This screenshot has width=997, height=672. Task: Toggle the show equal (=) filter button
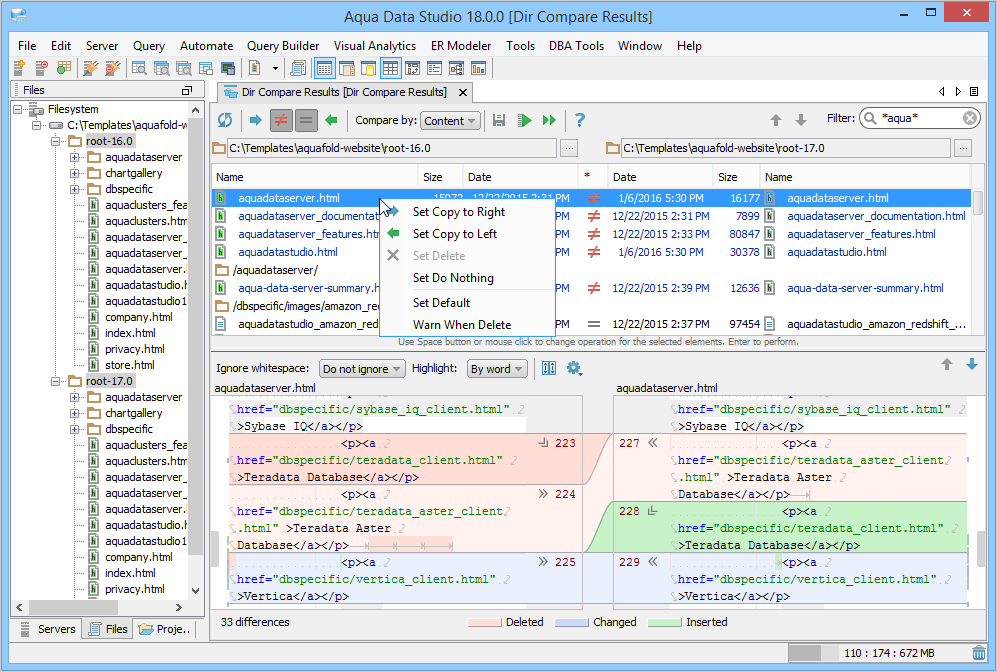click(306, 120)
